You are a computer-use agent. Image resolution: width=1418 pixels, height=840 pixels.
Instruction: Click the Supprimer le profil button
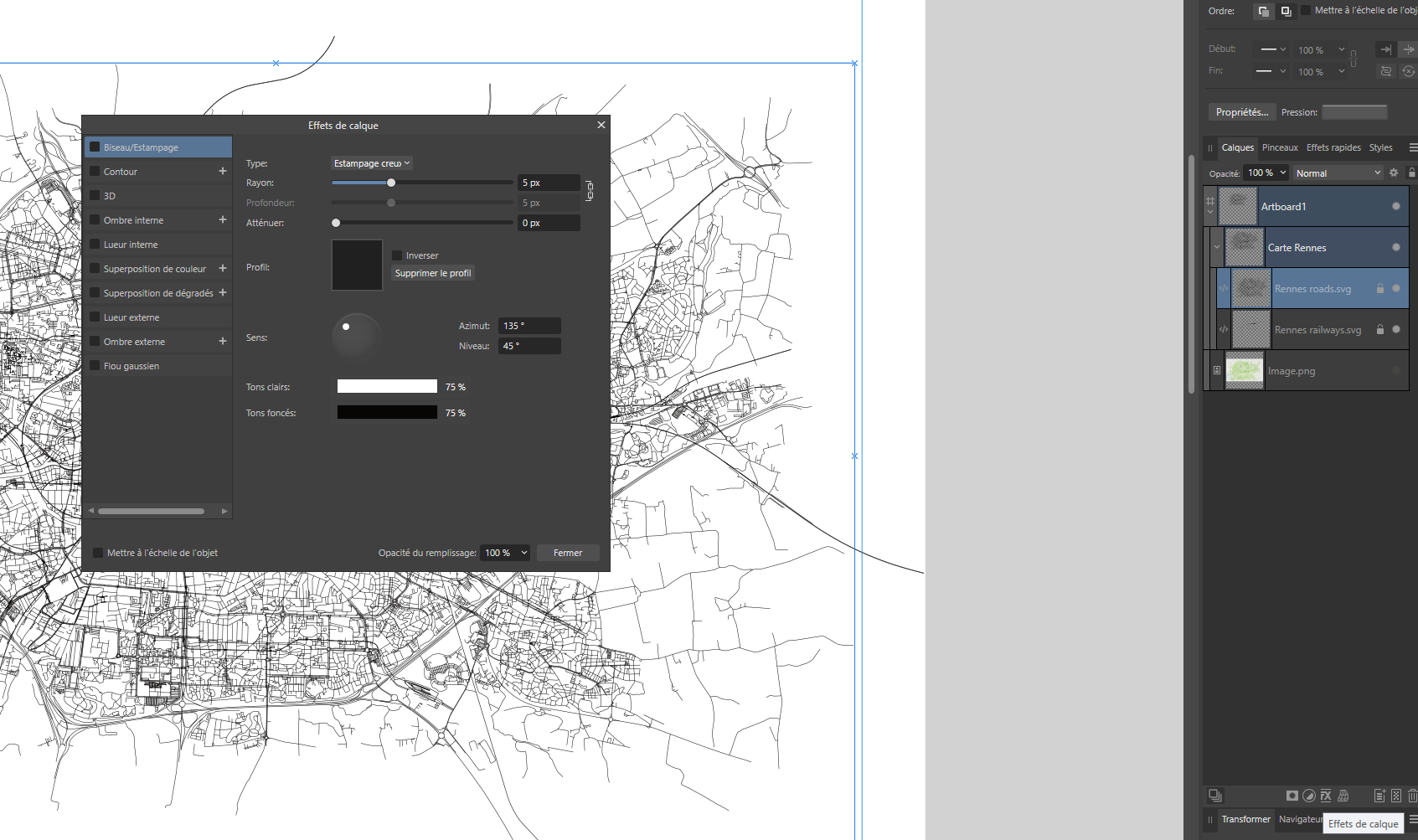coord(433,273)
